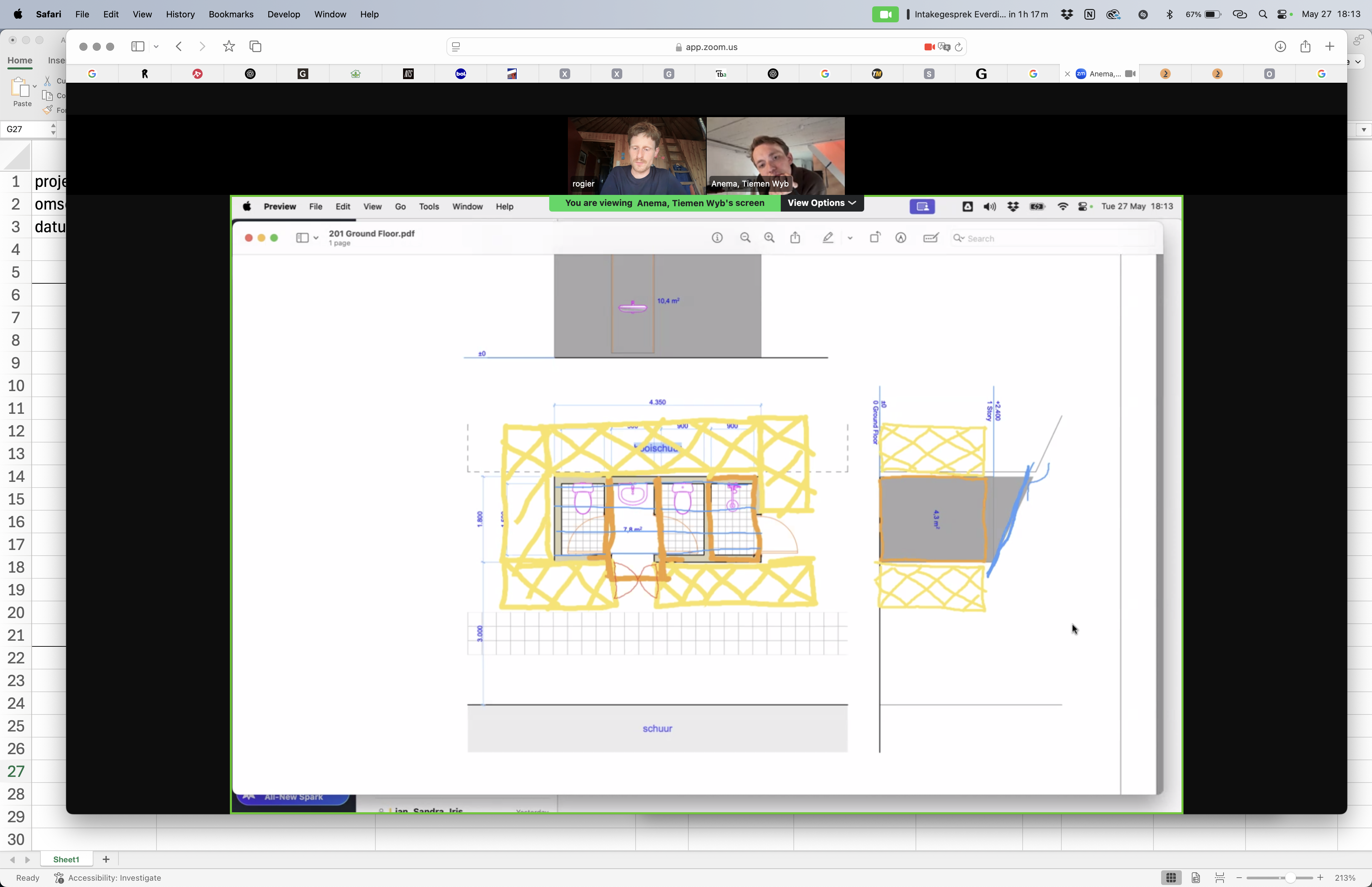Click Spotlight search in menu bar
This screenshot has height=887, width=1372.
pyautogui.click(x=1263, y=14)
